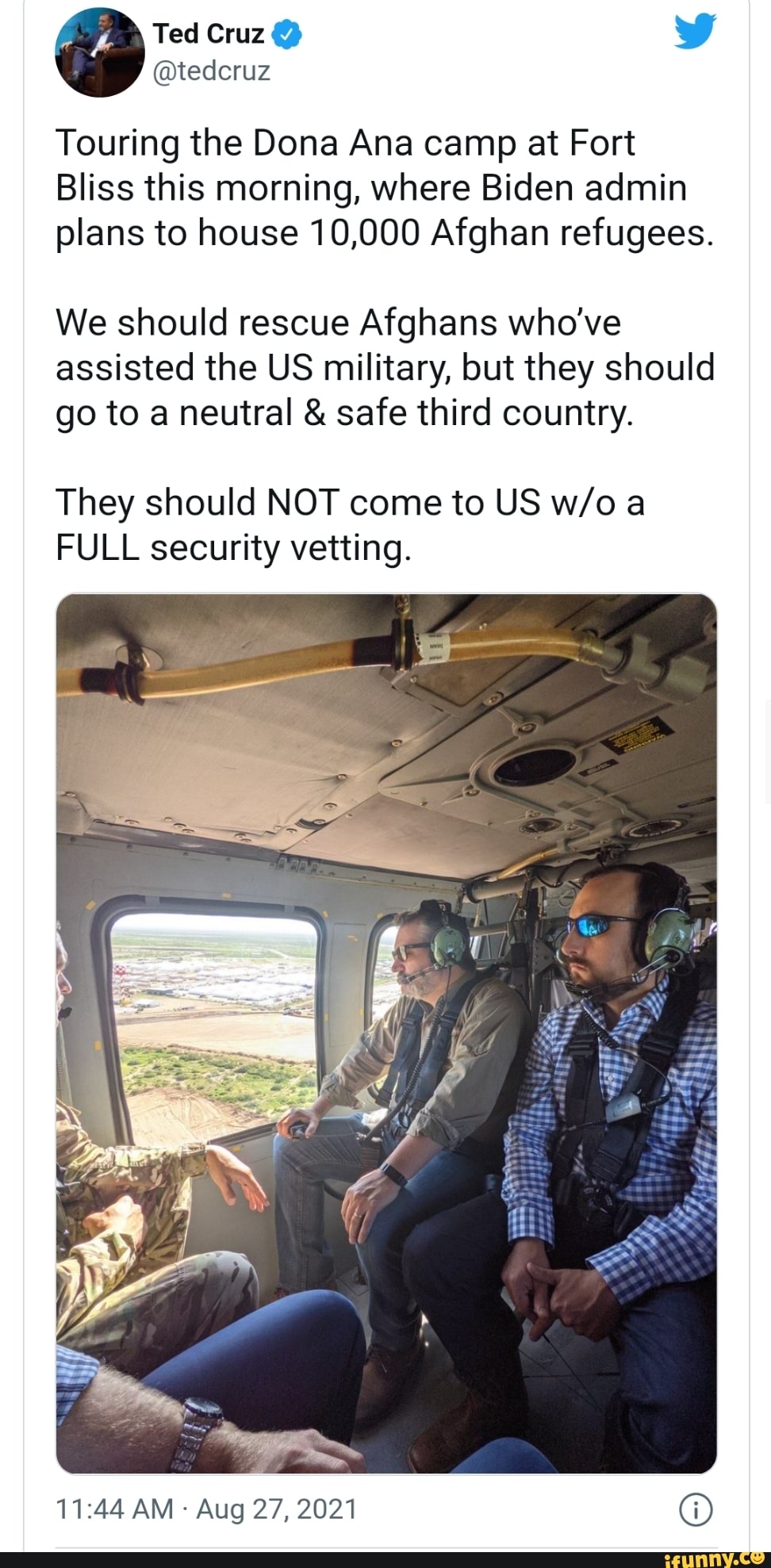Open the attached helicopter photo
The width and height of the screenshot is (771, 1568).
386,1033
